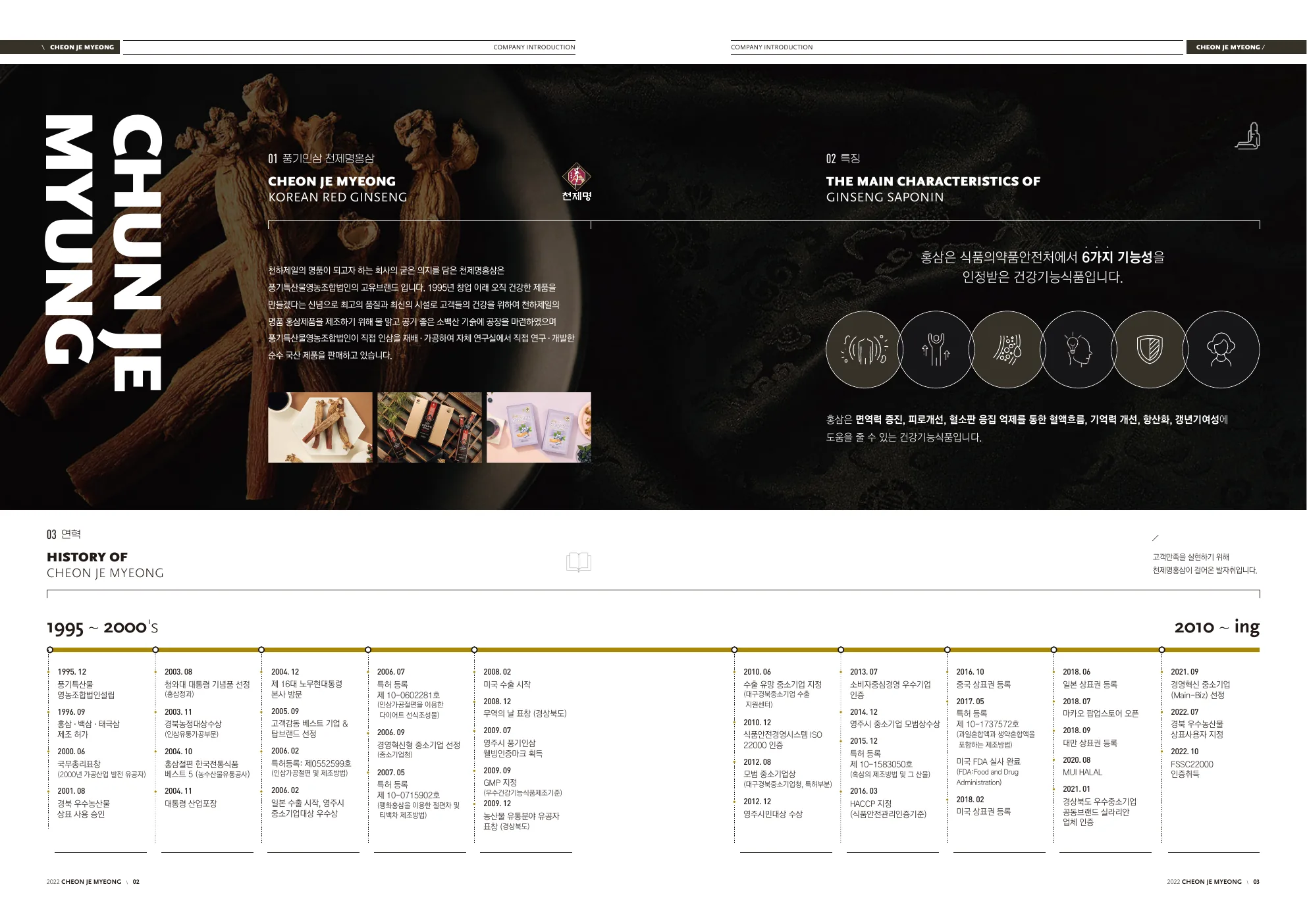Click the 'FSSC22000 인증취득' entry
Screen dimensions: 1307x924
point(1192,769)
